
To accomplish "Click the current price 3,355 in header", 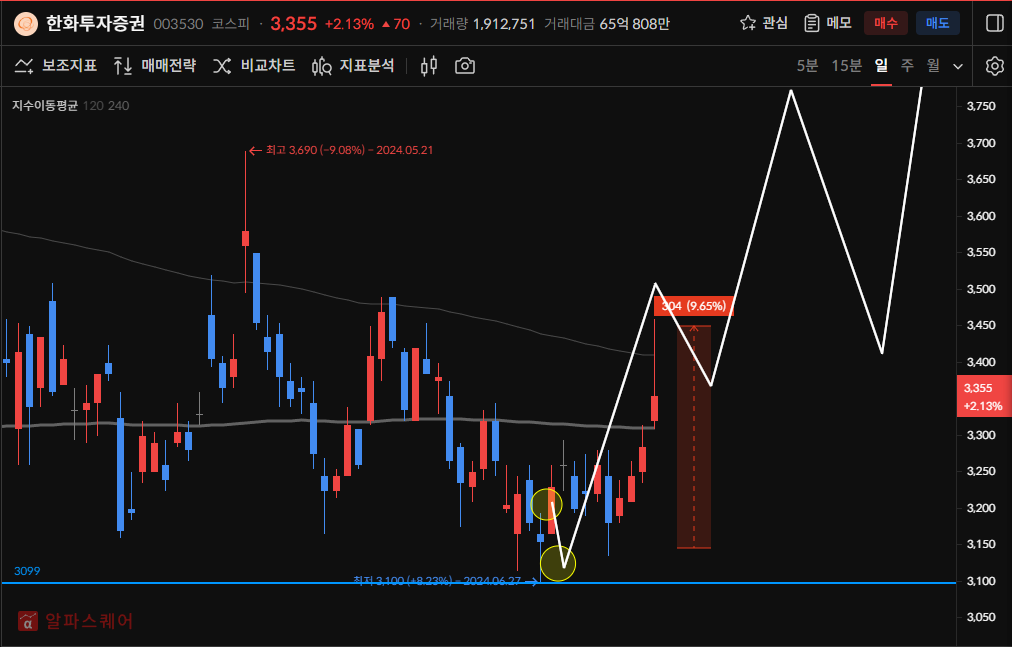I will 294,24.
